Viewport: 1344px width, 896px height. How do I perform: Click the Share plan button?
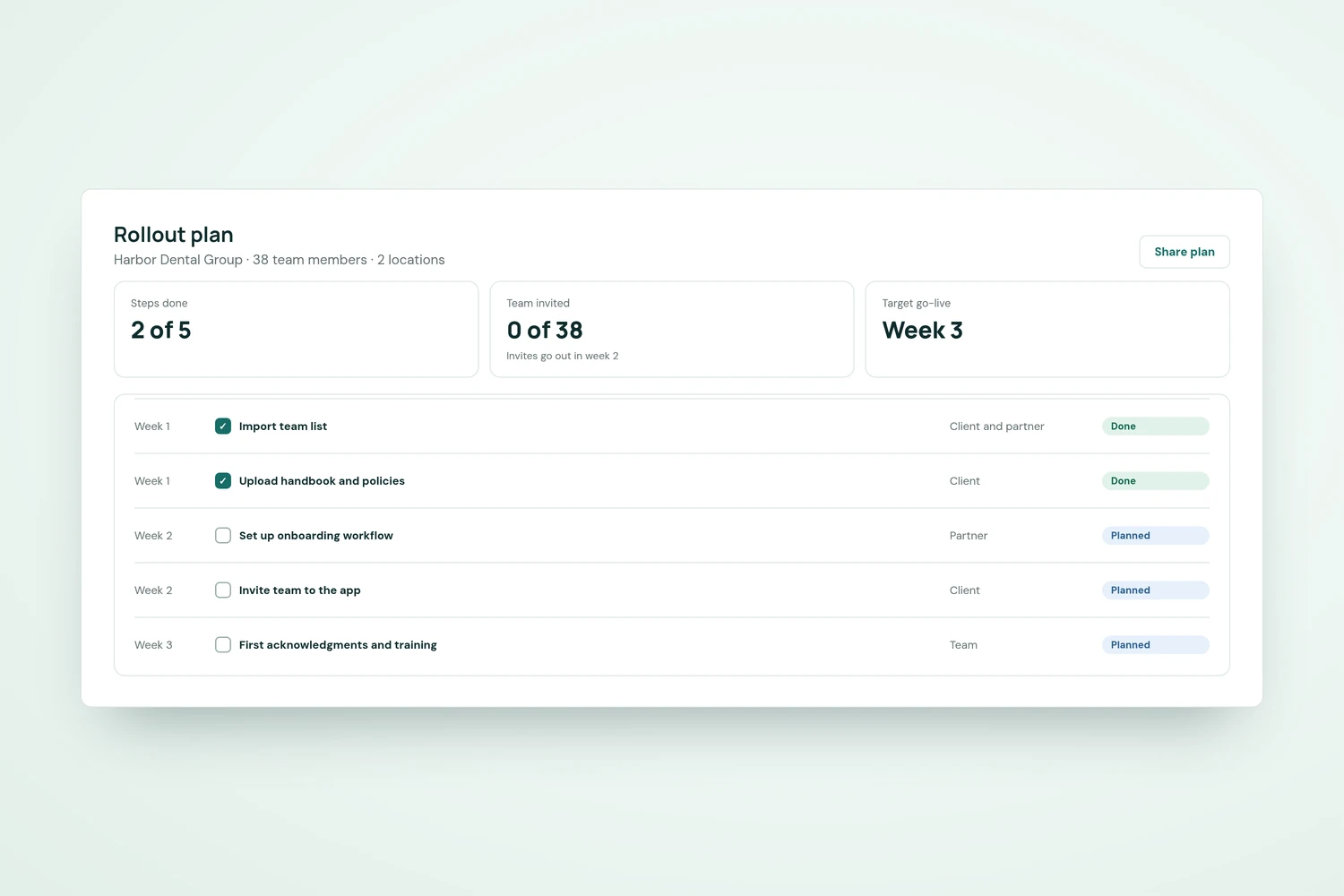coord(1184,252)
